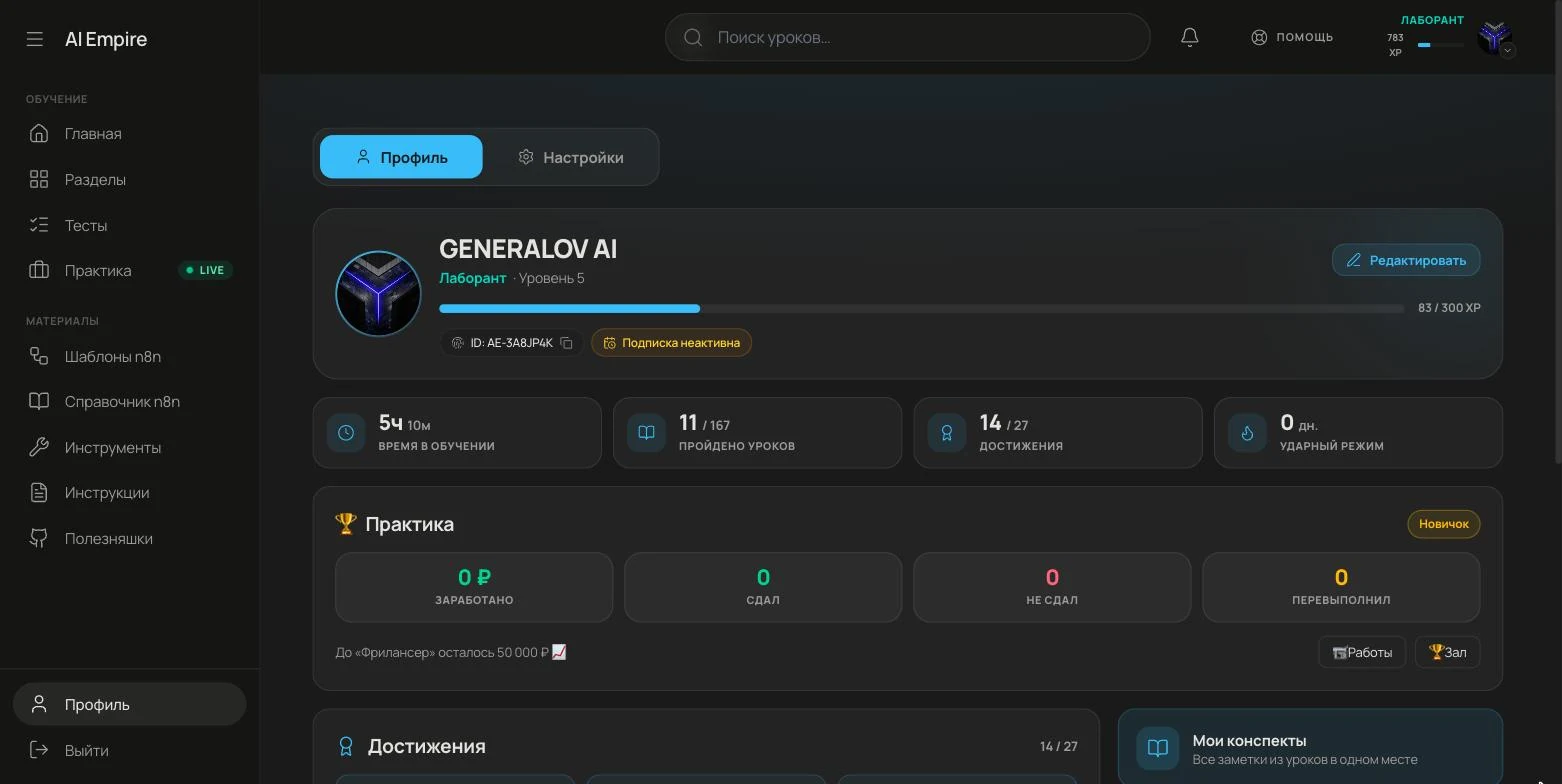Copy the profile ID AE-3A8JP4K
The width and height of the screenshot is (1562, 784).
click(566, 343)
